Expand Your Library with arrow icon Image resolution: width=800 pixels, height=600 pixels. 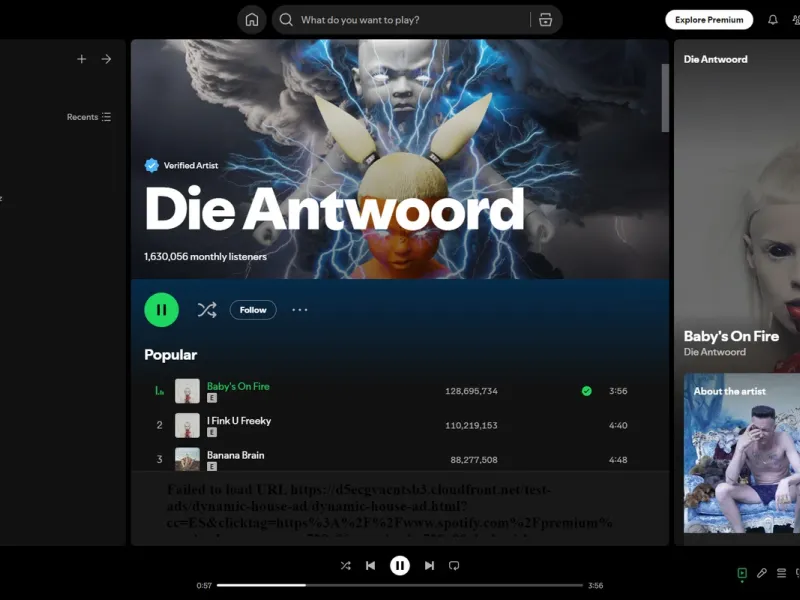(x=106, y=59)
